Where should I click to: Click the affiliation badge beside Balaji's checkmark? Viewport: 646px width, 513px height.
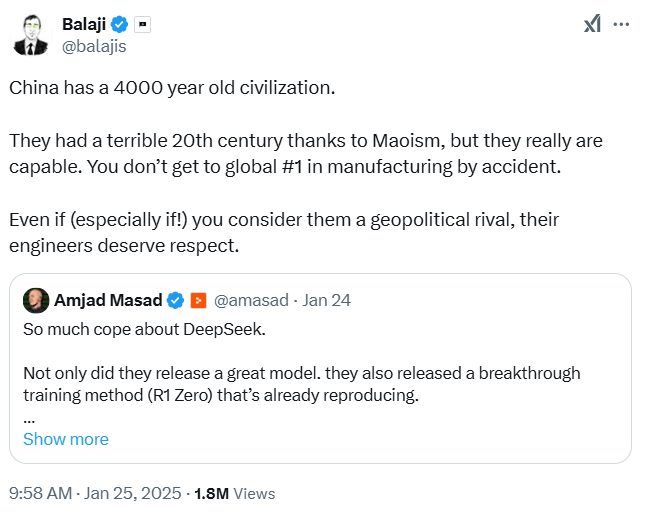143,23
